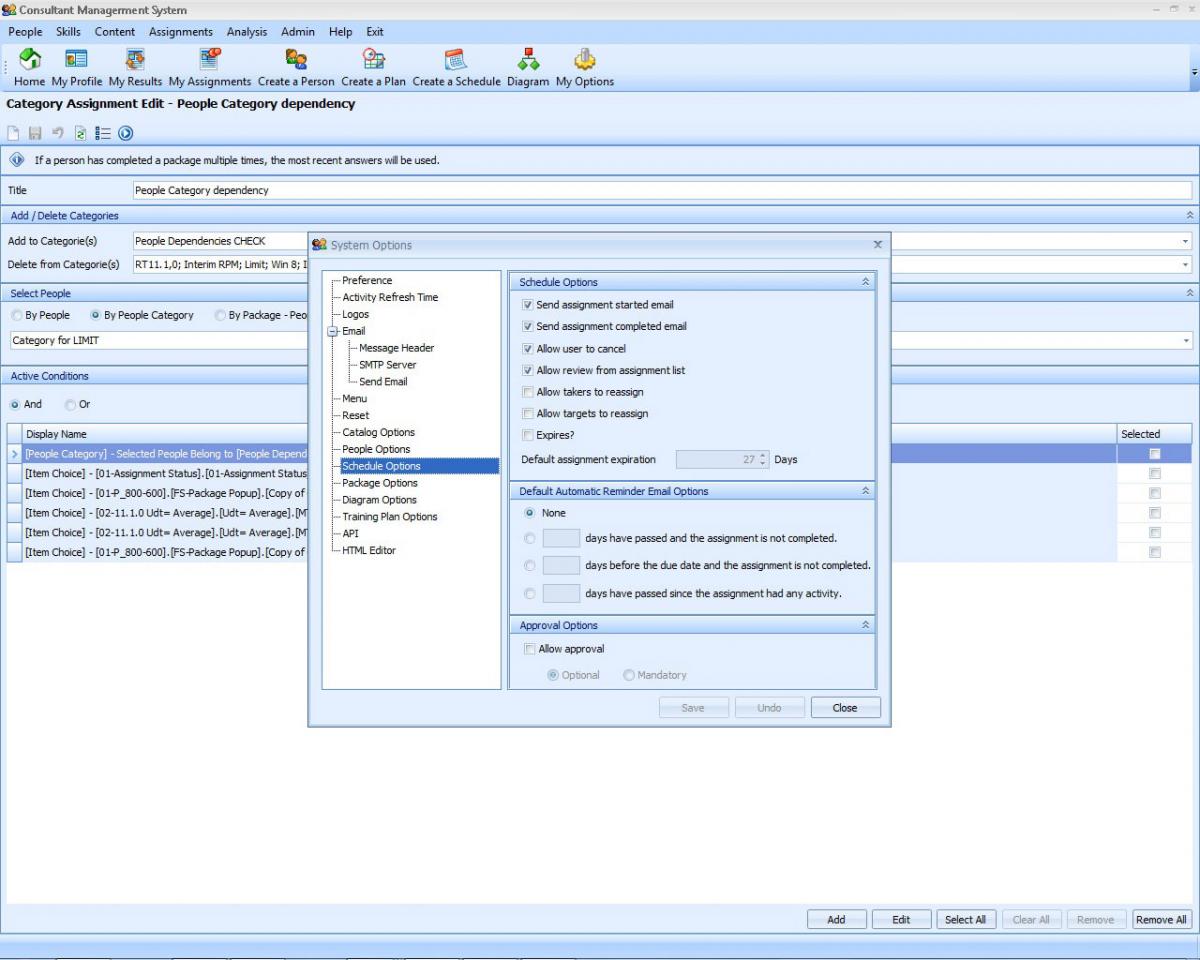Select the Or condition radio button

(70, 405)
